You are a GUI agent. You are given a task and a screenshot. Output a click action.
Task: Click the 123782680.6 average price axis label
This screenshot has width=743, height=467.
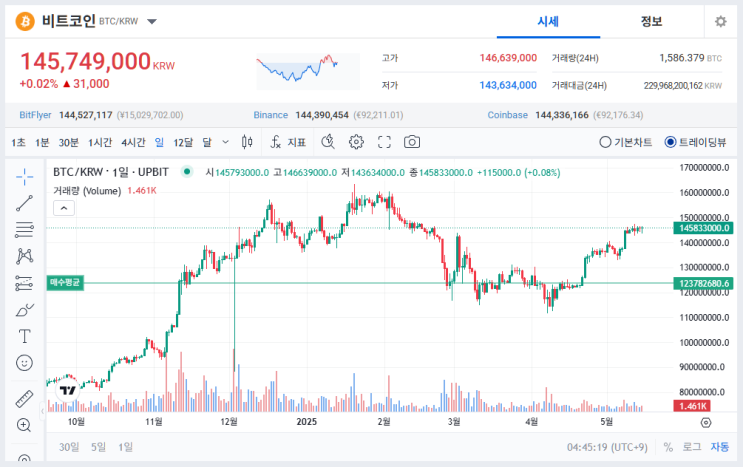[x=703, y=283]
